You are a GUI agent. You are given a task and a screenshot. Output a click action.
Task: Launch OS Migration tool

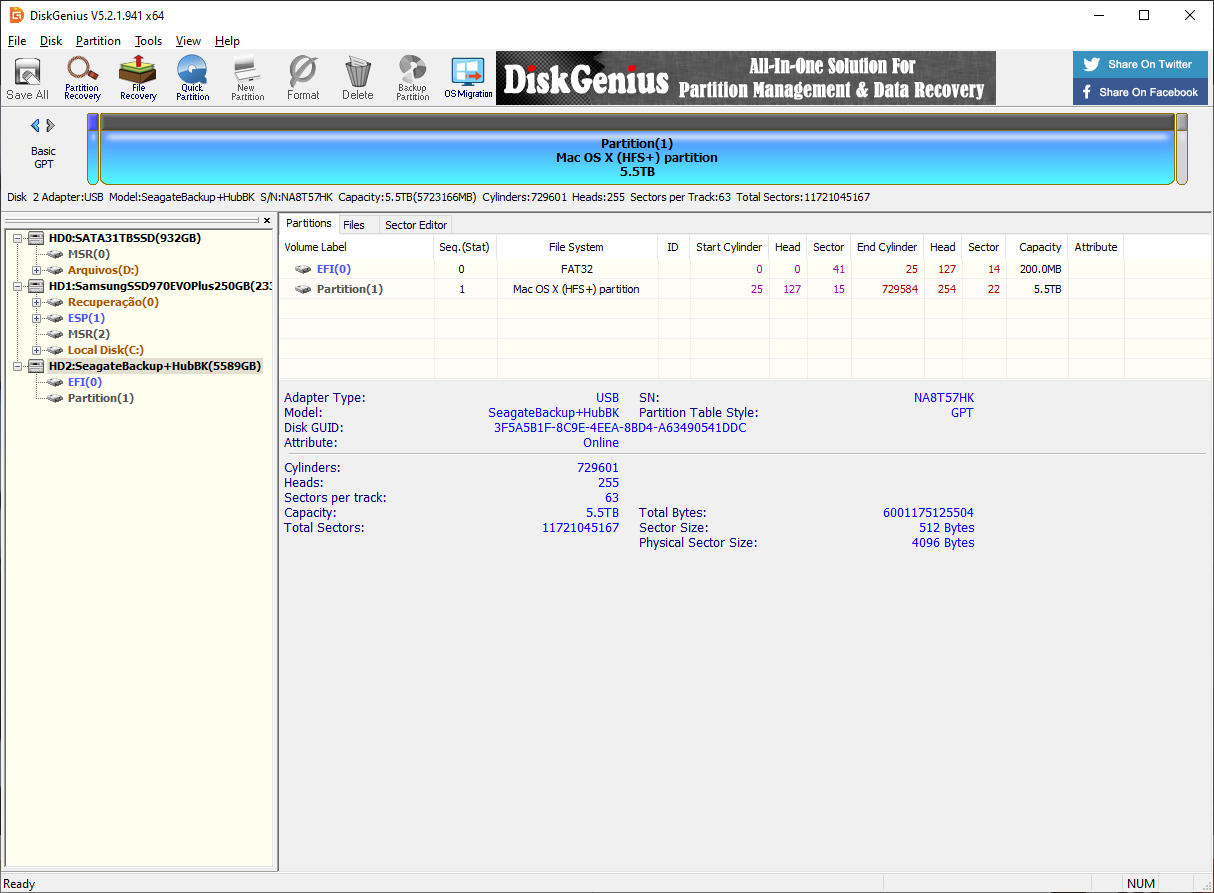pos(468,79)
